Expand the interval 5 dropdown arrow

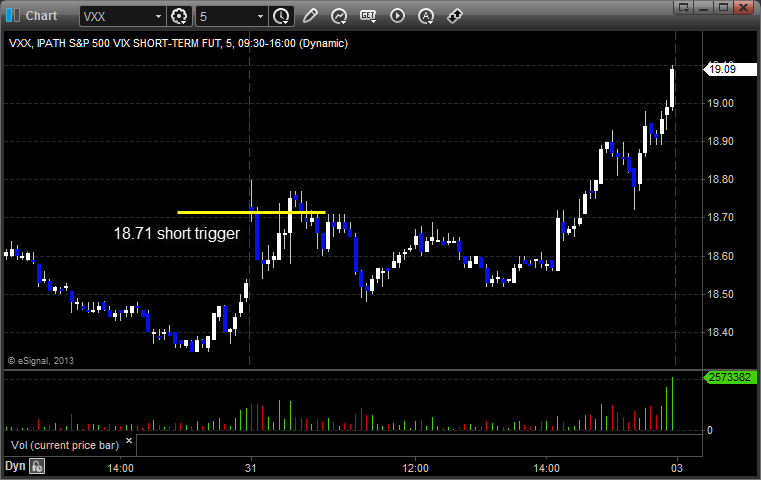(x=261, y=17)
